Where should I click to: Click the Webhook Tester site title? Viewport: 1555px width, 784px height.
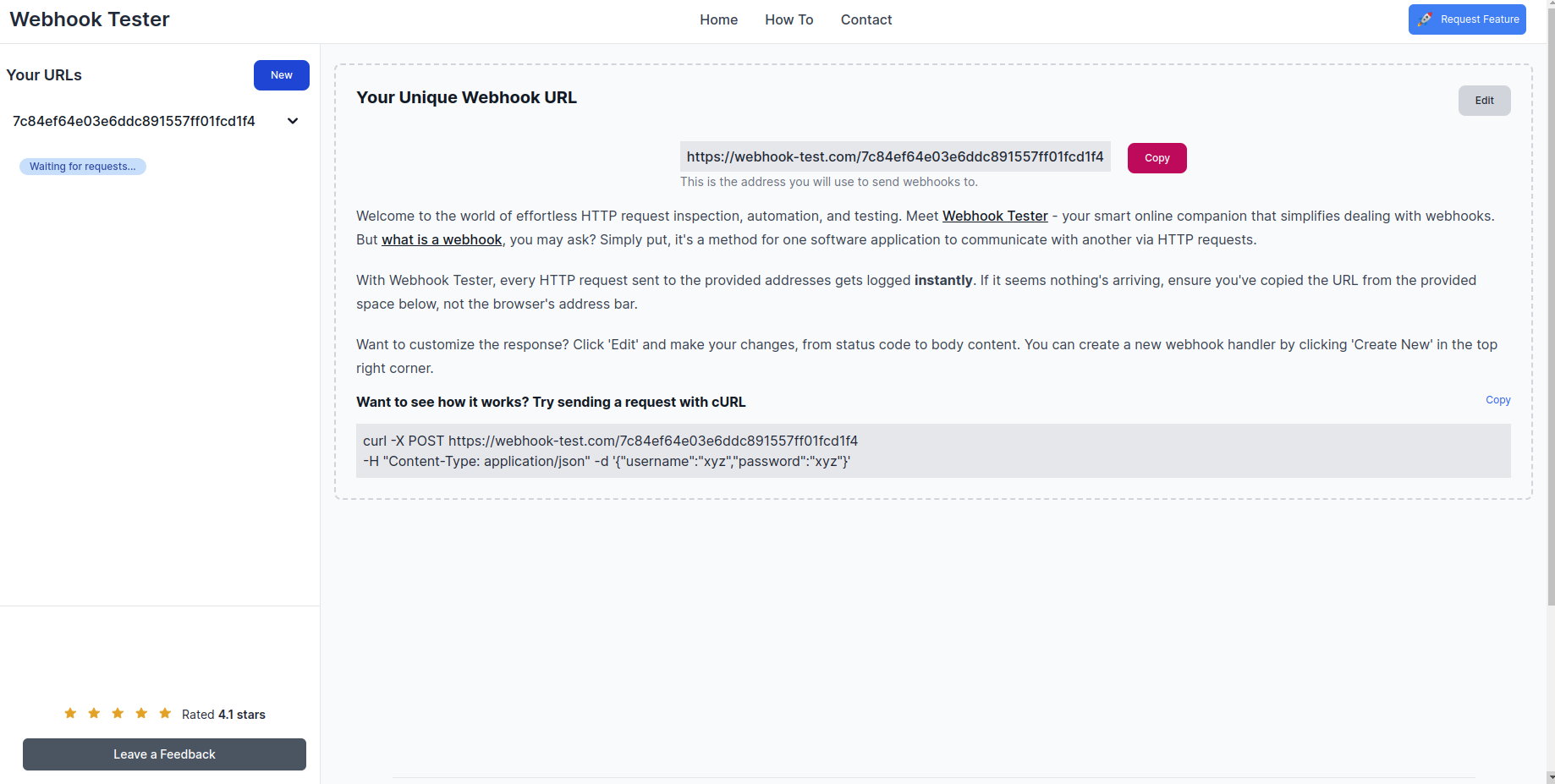pos(90,19)
